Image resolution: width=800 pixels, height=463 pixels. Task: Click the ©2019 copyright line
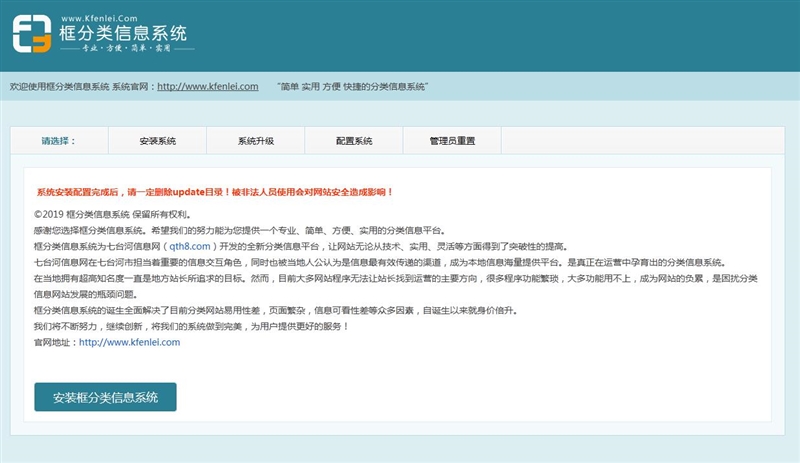click(x=111, y=214)
